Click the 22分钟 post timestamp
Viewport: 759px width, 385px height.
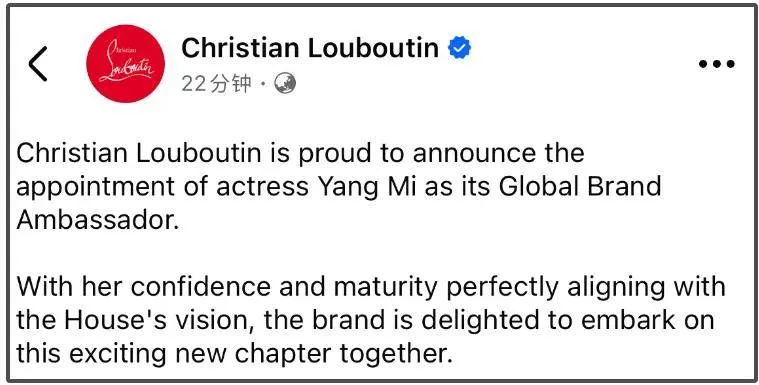(217, 84)
